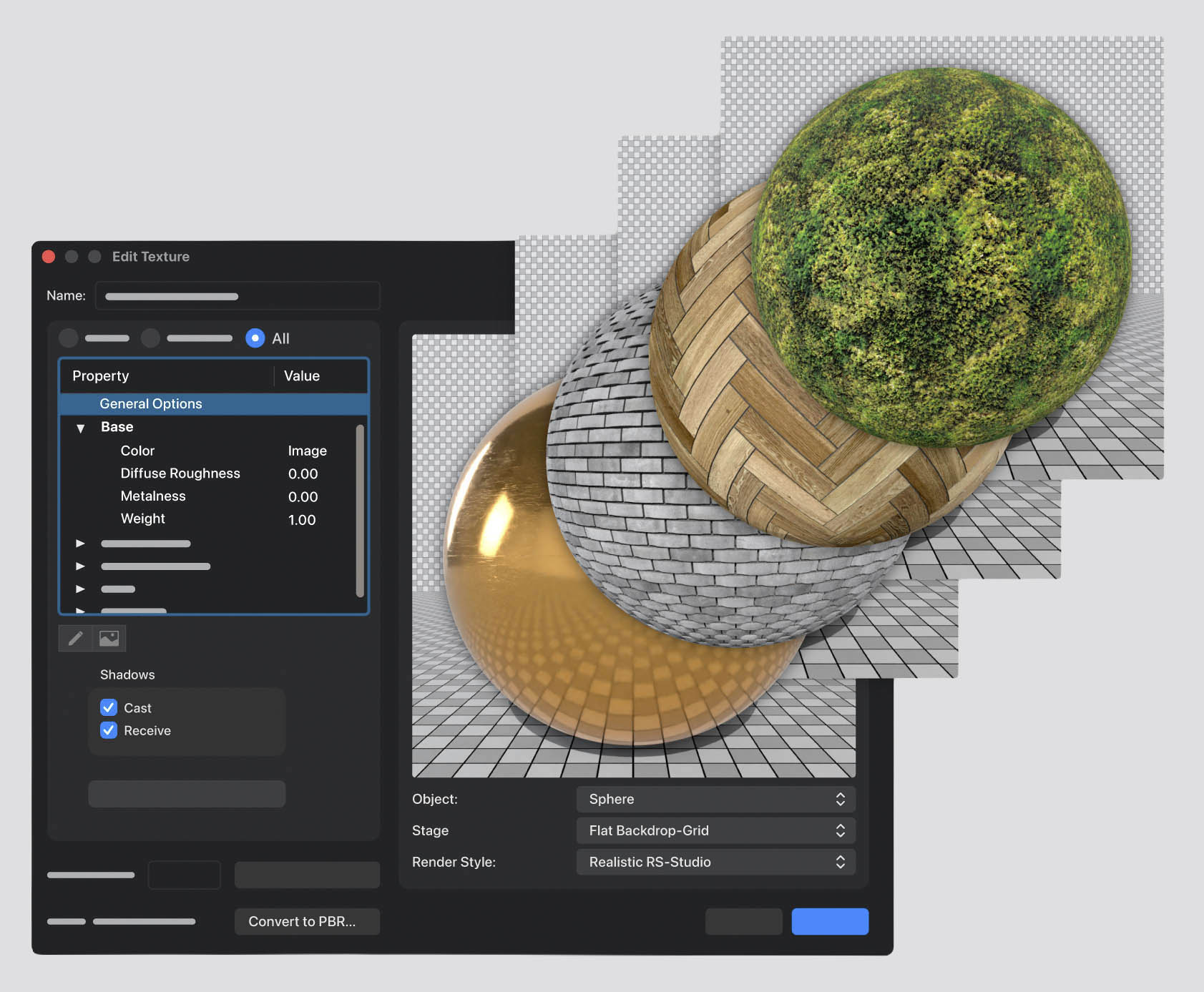Image resolution: width=1204 pixels, height=992 pixels.
Task: Select the General Options row
Action: [213, 404]
